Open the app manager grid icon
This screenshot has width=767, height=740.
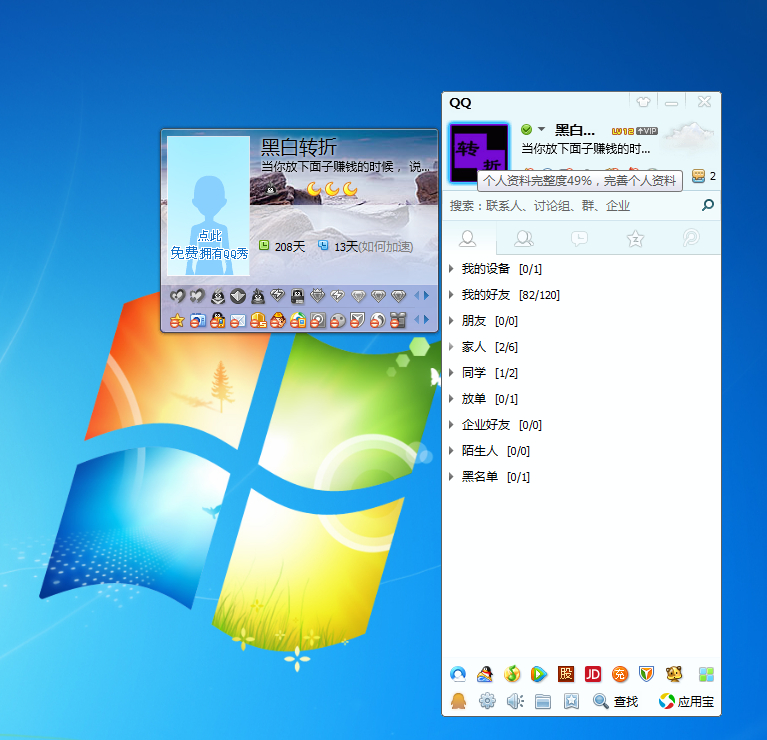706,674
